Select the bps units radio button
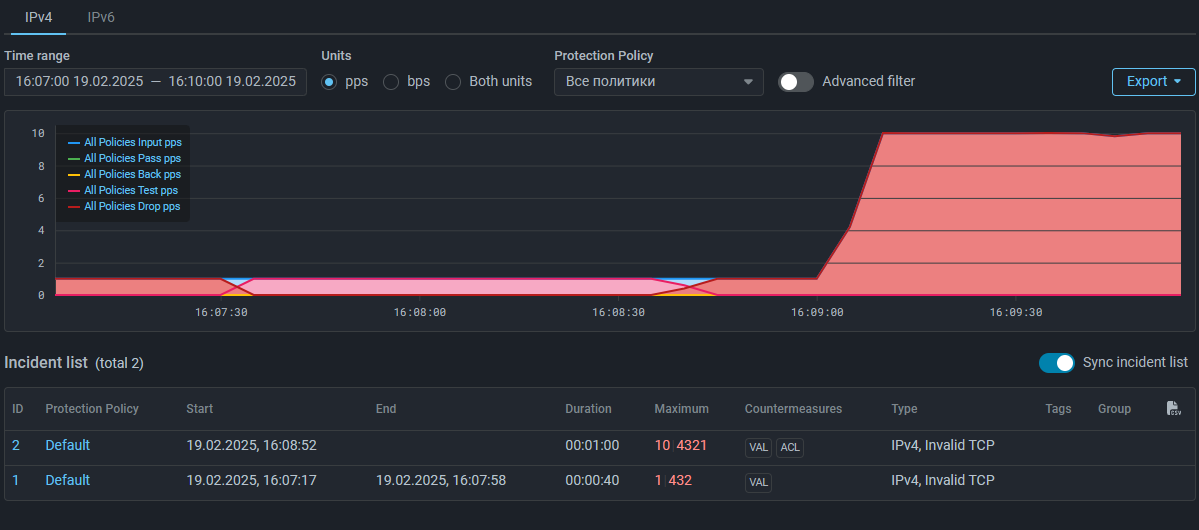1199x530 pixels. [x=391, y=82]
